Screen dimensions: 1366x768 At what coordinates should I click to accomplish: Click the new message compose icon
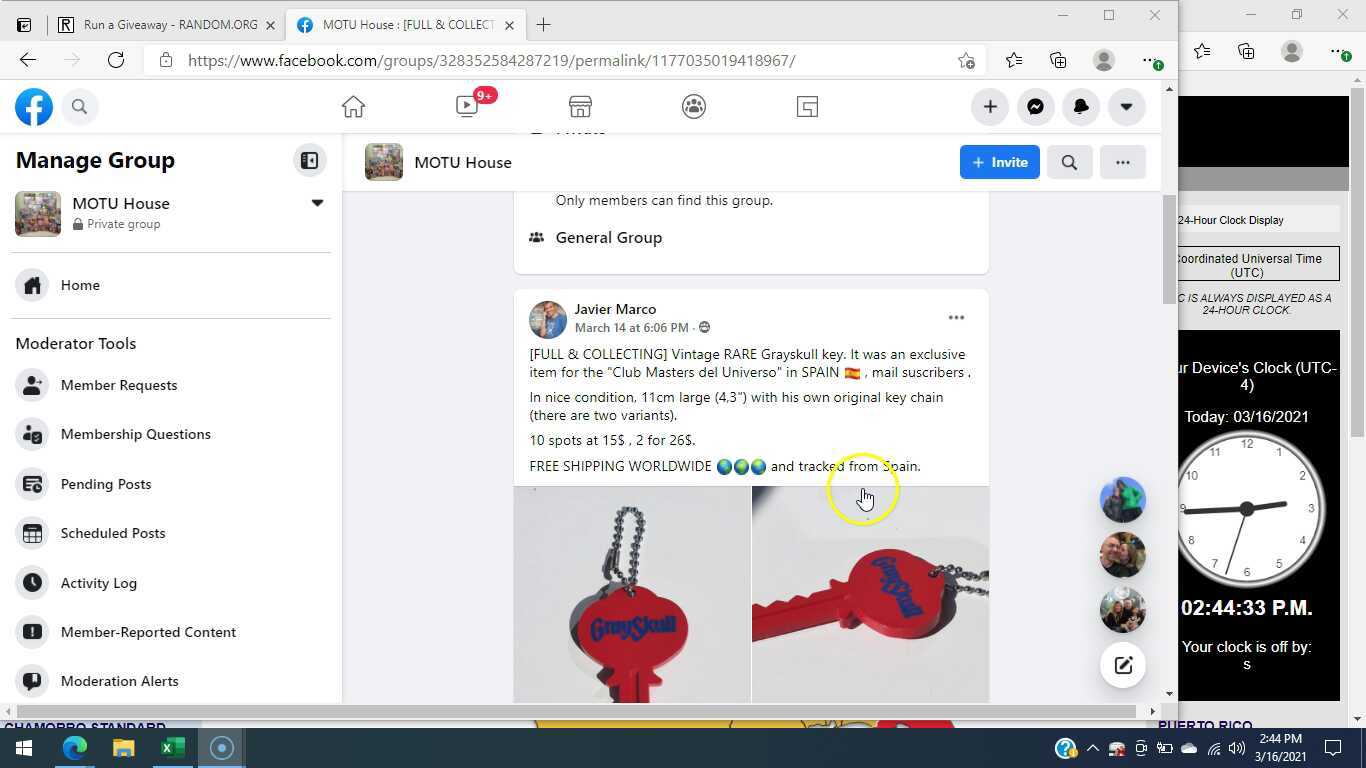[1123, 665]
